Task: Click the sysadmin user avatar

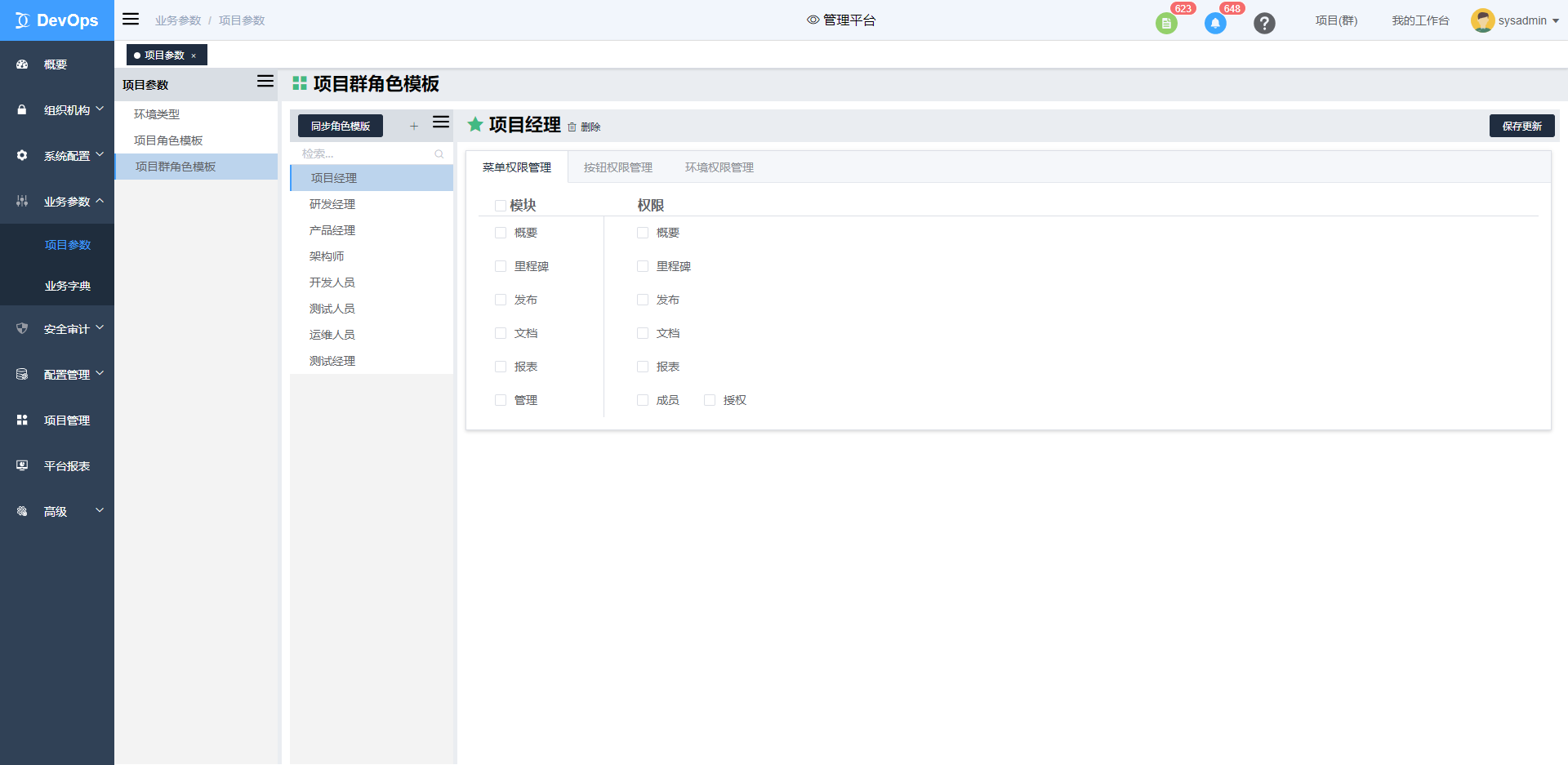Action: tap(1482, 20)
